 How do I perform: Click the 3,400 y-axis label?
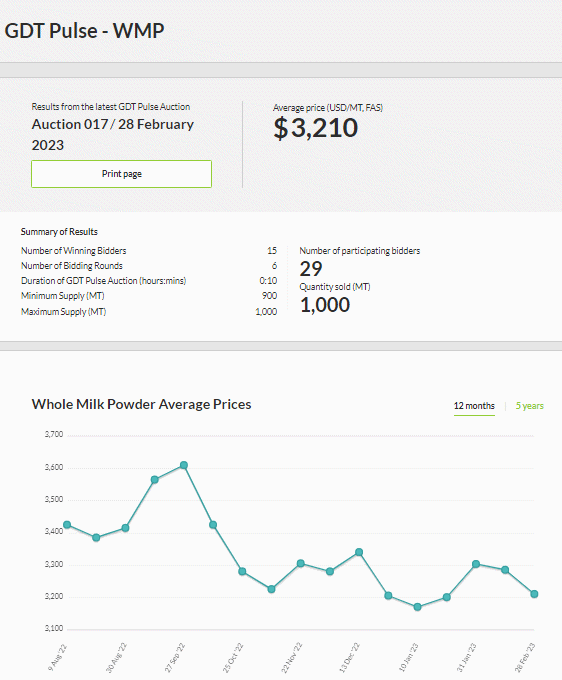[x=54, y=531]
